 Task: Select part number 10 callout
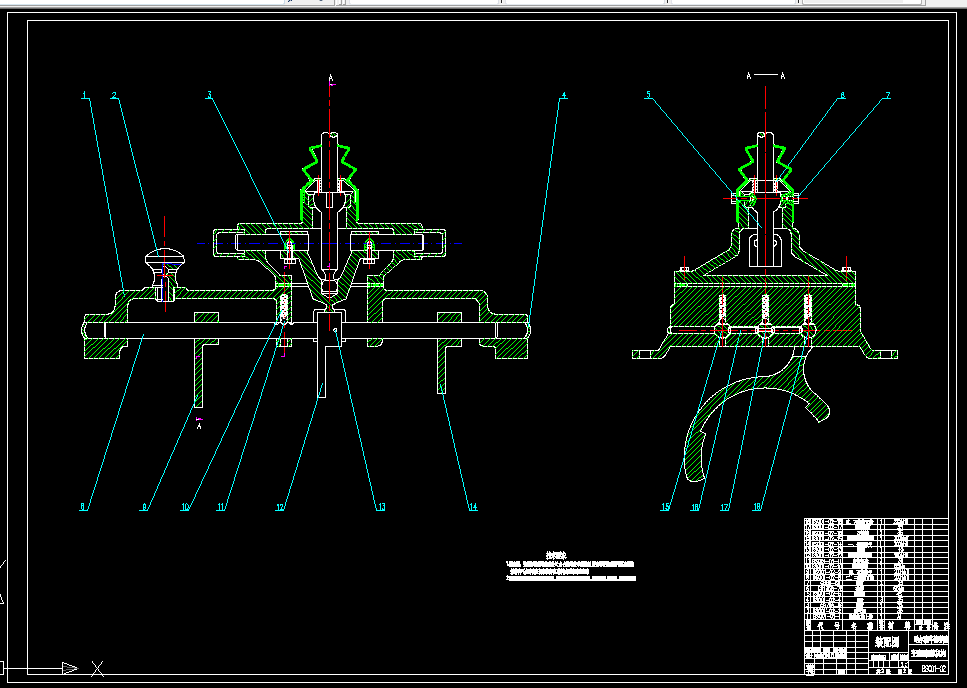pyautogui.click(x=185, y=507)
